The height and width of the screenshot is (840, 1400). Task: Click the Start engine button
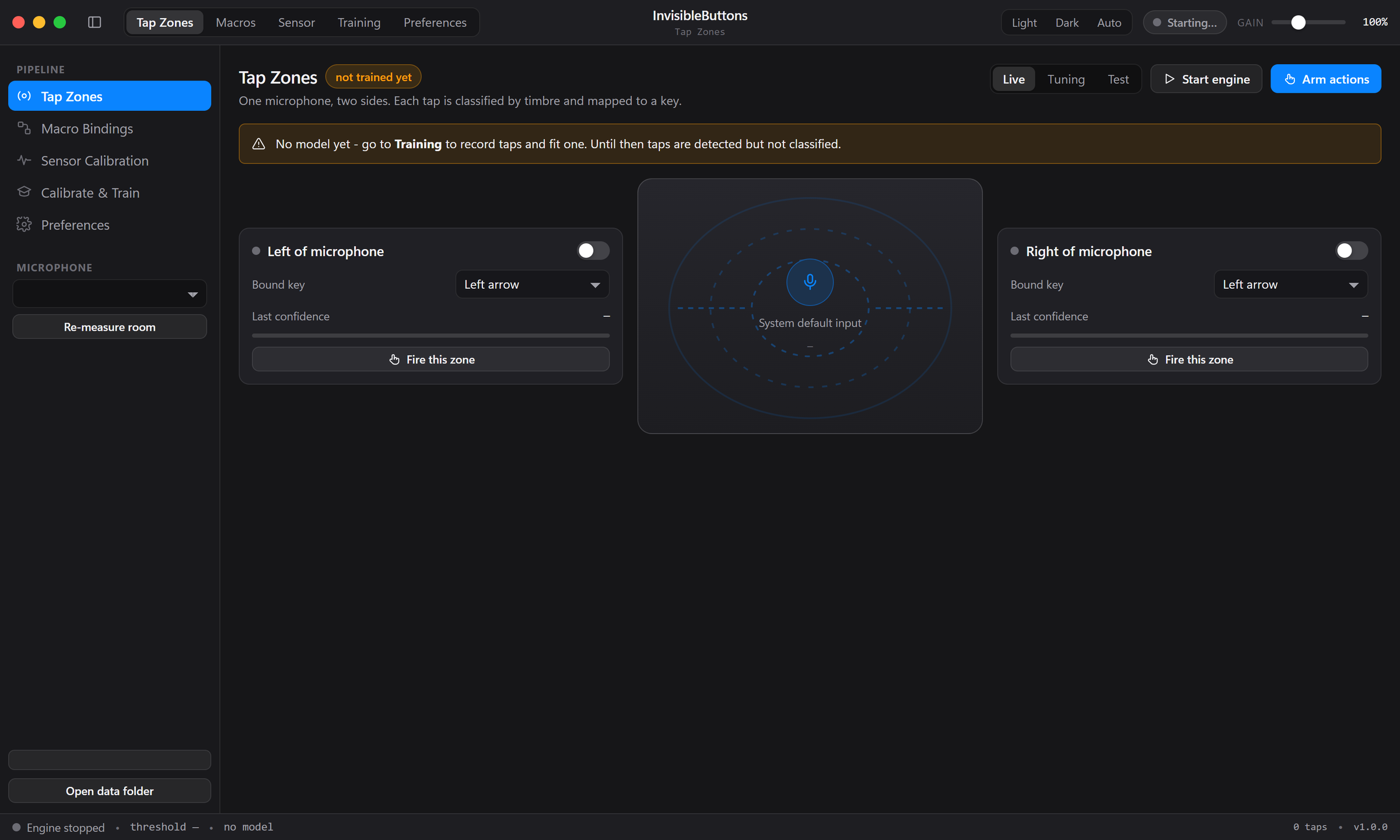(1206, 79)
